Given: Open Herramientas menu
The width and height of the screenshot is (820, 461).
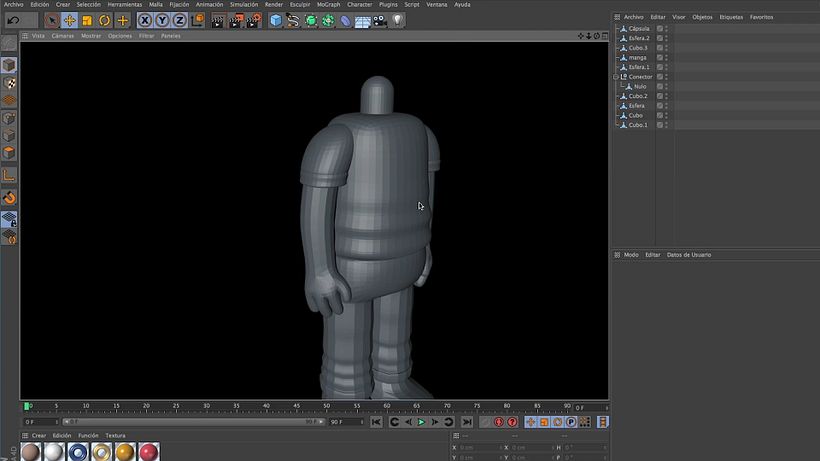Looking at the screenshot, I should (x=124, y=4).
